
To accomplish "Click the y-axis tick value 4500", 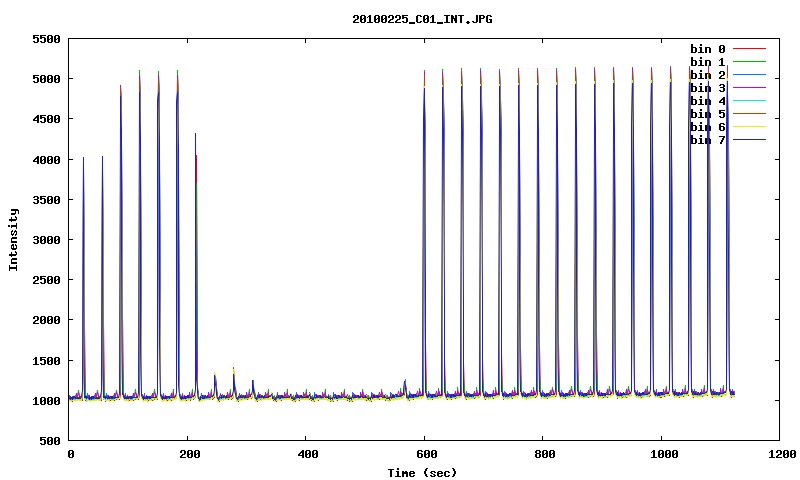I will coord(46,119).
